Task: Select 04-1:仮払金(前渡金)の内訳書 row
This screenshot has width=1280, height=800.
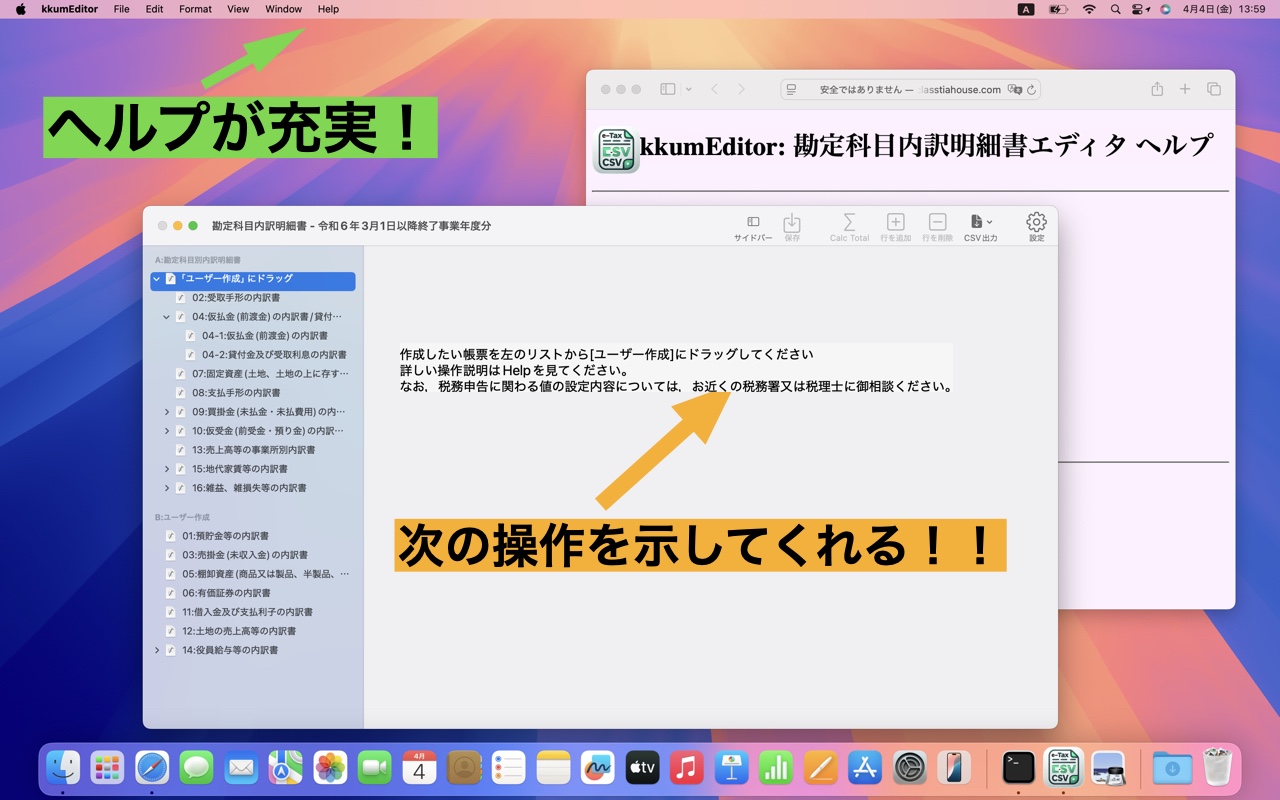Action: (253, 336)
